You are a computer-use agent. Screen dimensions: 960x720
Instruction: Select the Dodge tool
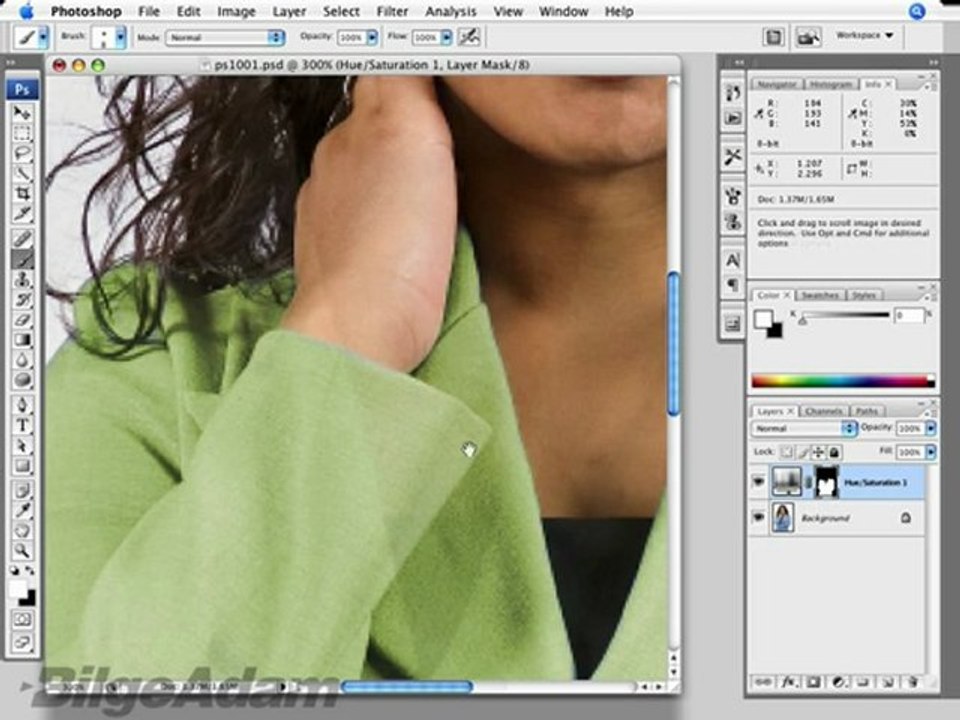(22, 380)
